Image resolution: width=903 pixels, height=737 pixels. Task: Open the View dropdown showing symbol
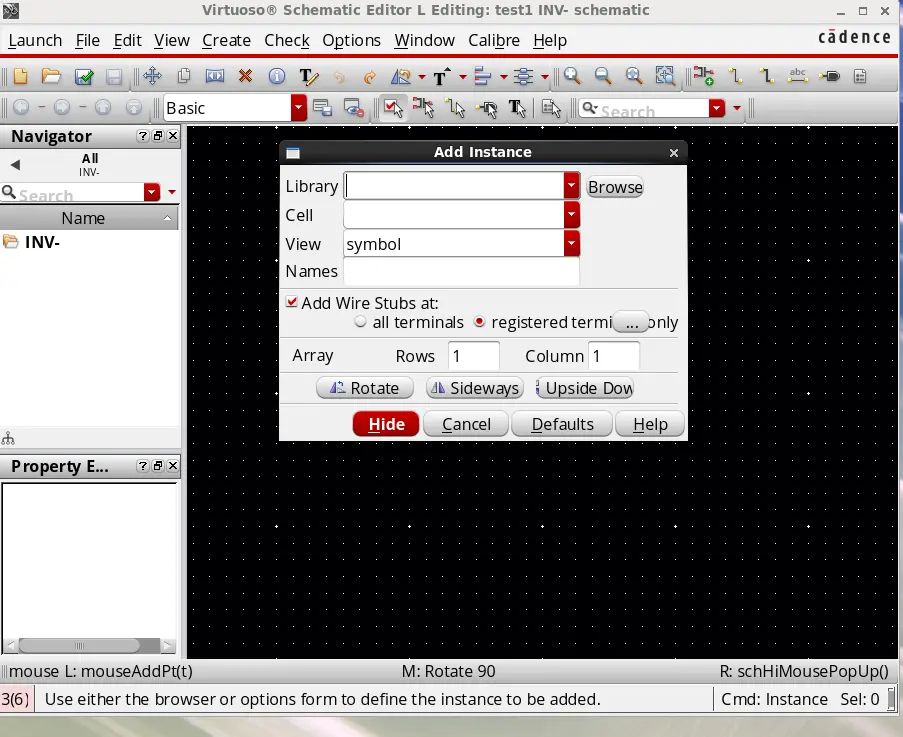point(571,244)
